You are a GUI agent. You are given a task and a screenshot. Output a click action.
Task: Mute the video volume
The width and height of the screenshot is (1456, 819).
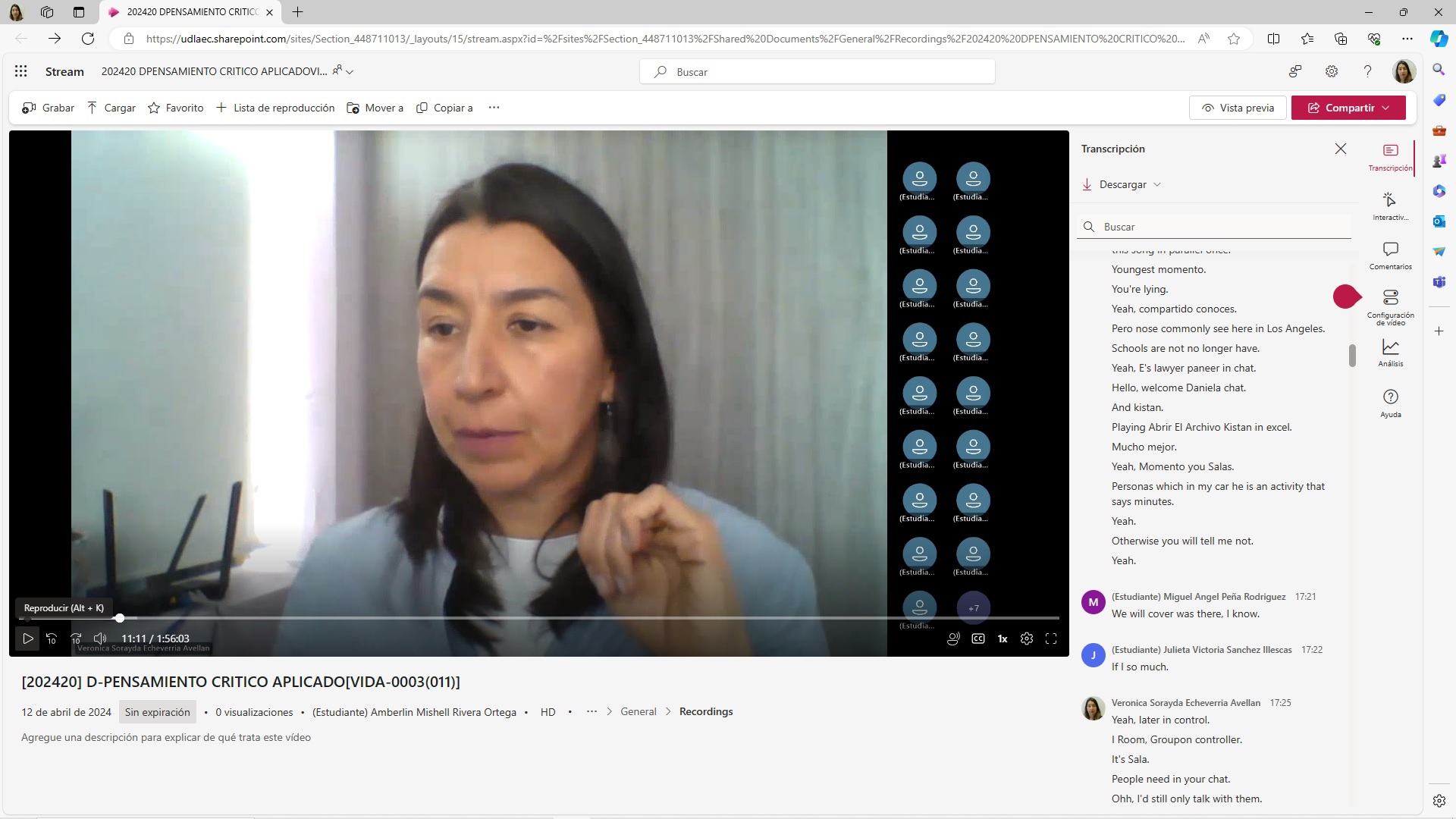[100, 639]
